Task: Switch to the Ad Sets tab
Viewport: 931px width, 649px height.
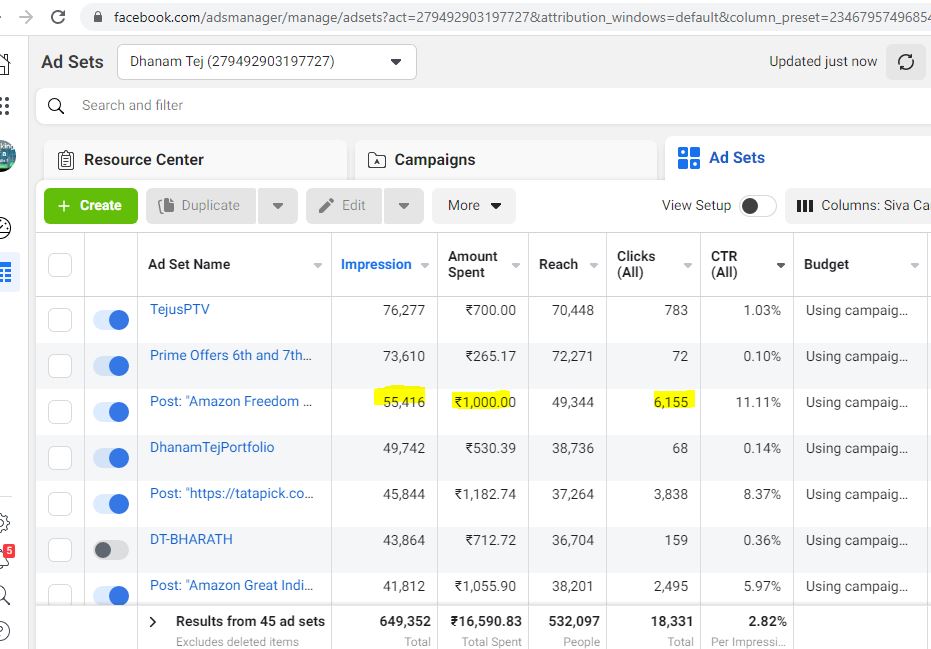Action: tap(798, 158)
